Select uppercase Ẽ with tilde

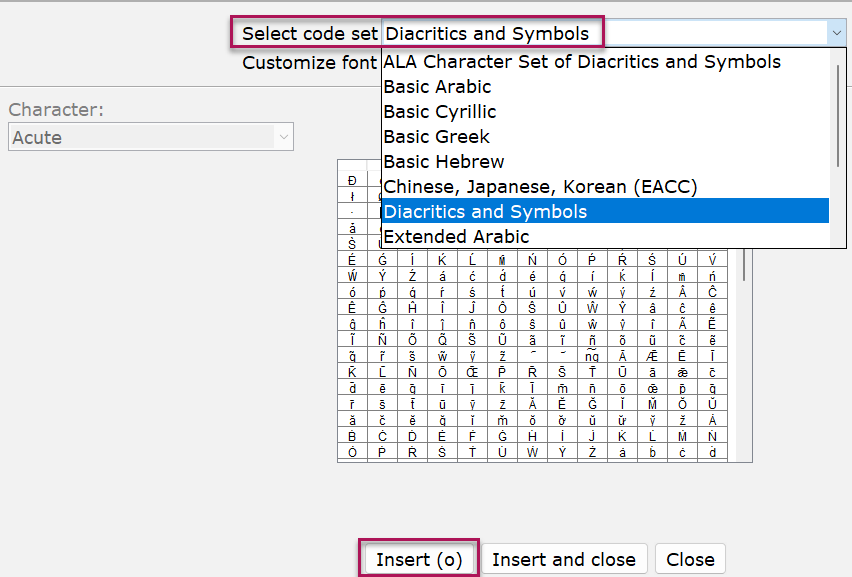[712, 324]
